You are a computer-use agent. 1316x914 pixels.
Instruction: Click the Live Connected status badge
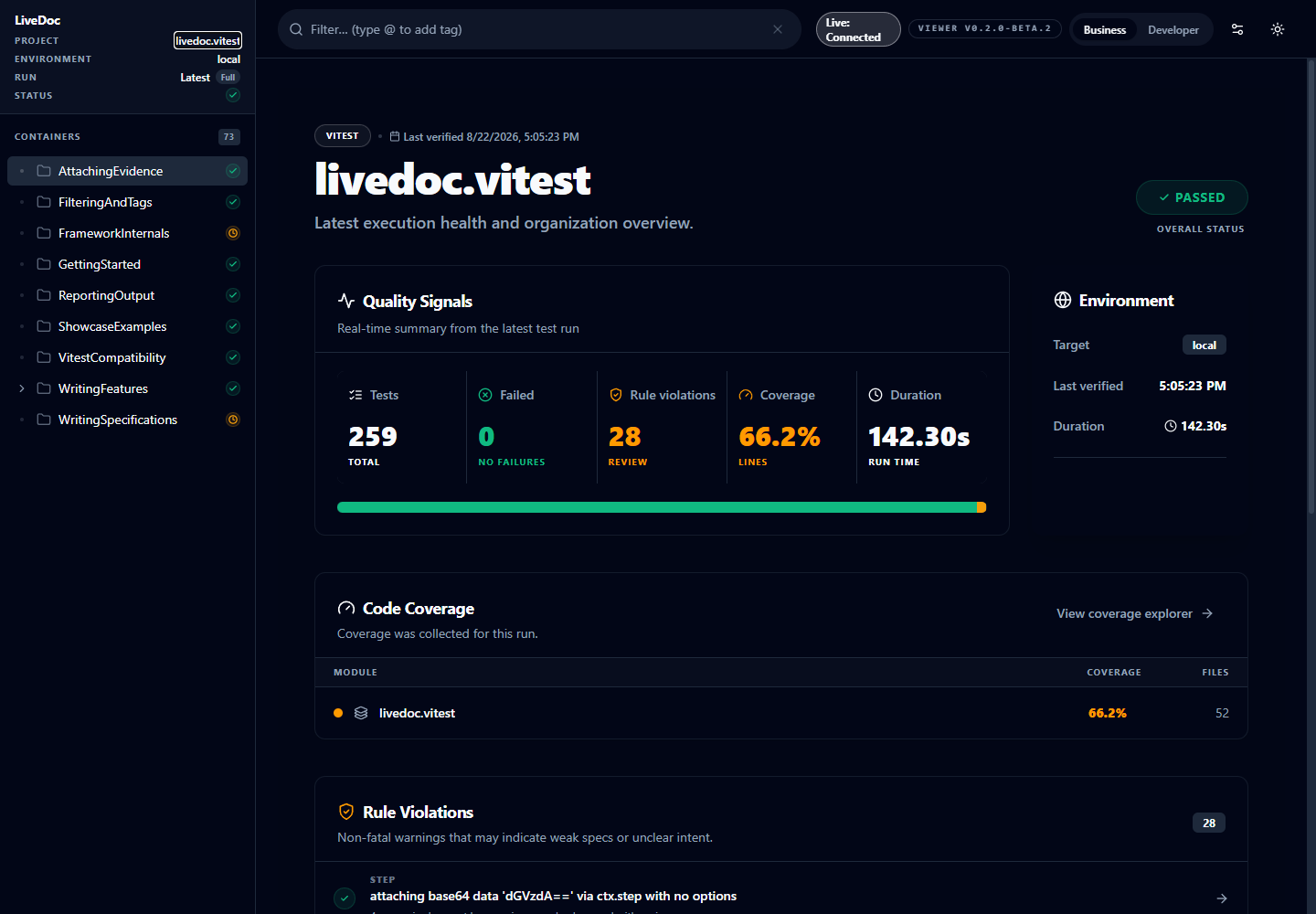click(857, 29)
